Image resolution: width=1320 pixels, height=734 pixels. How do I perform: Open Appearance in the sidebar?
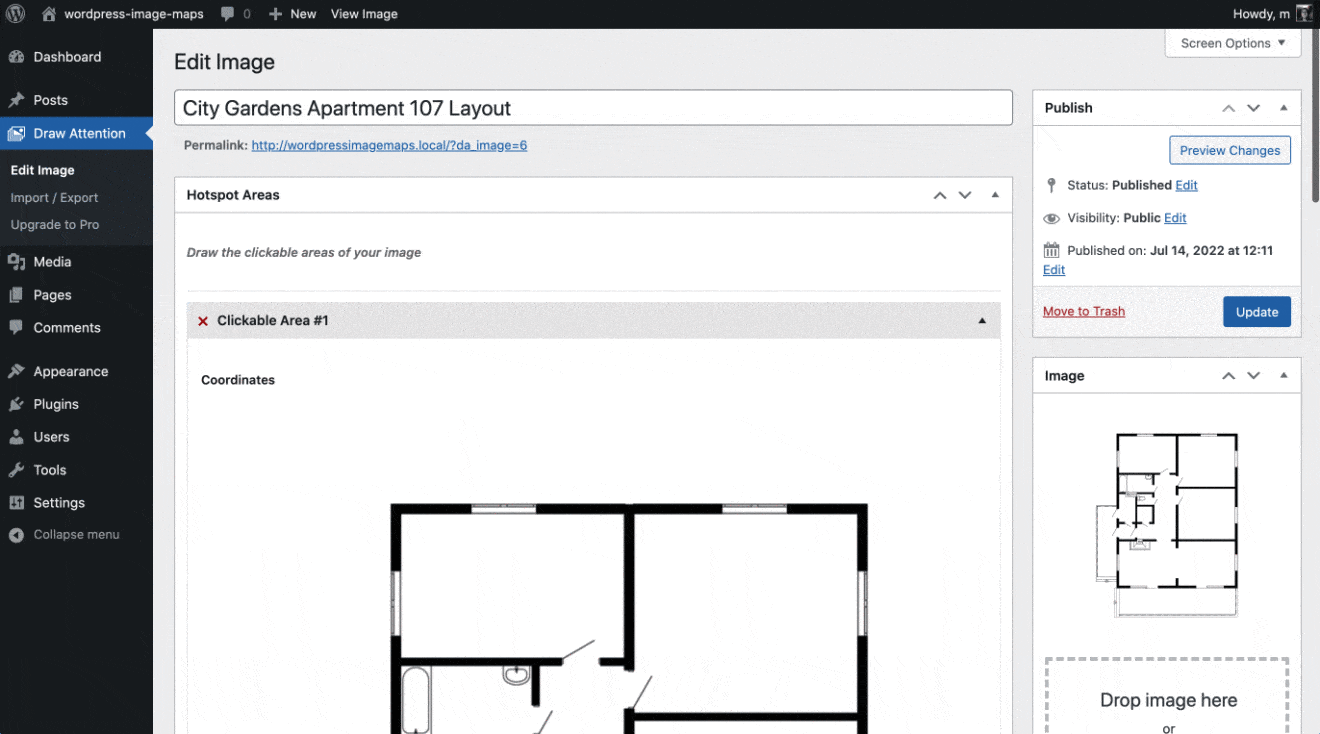[x=70, y=371]
